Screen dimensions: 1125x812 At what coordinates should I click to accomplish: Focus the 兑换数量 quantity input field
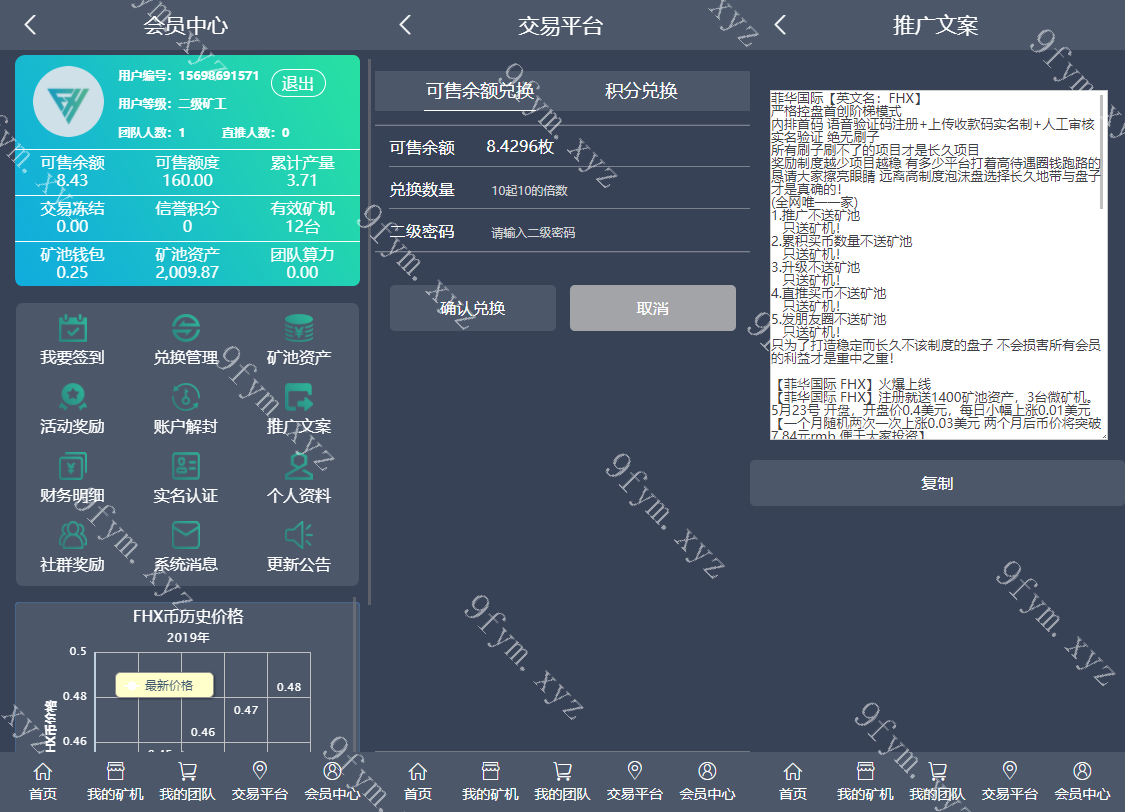coord(617,190)
